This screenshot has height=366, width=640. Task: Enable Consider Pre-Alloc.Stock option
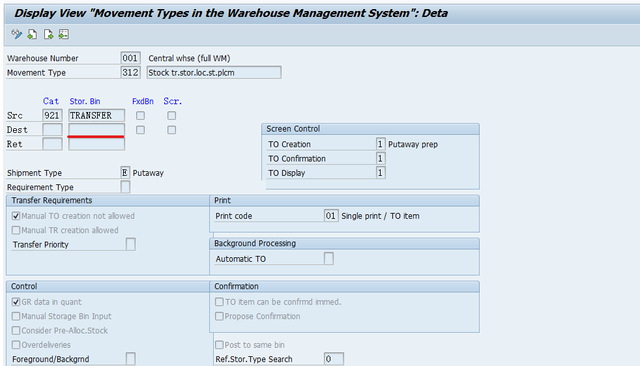pos(16,331)
